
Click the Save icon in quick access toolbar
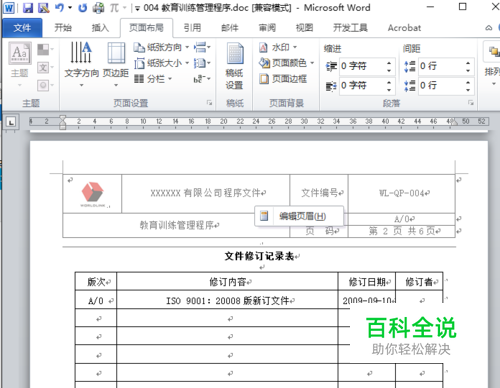pyautogui.click(x=28, y=8)
